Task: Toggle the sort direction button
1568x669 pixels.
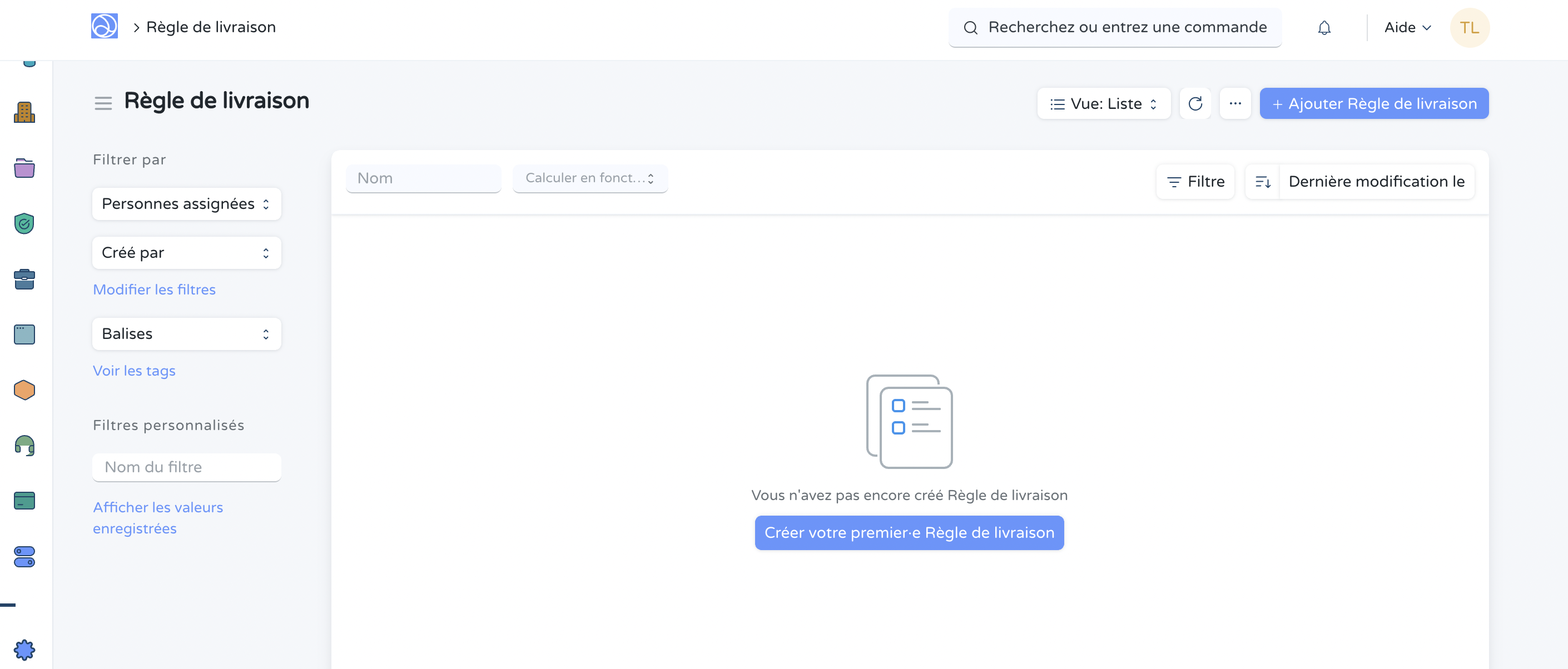Action: pos(1262,182)
